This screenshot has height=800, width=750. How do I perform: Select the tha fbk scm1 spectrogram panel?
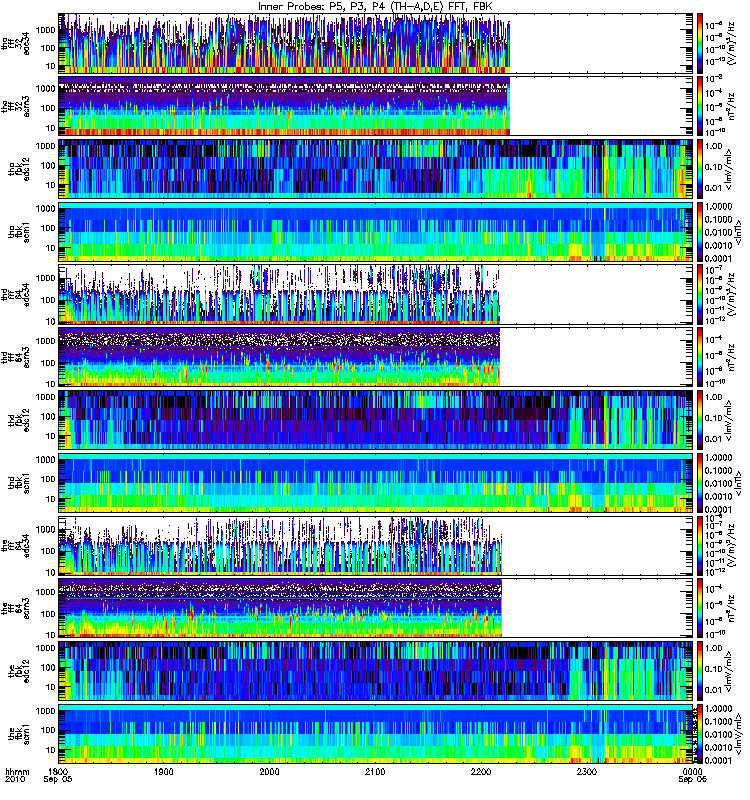coord(376,232)
